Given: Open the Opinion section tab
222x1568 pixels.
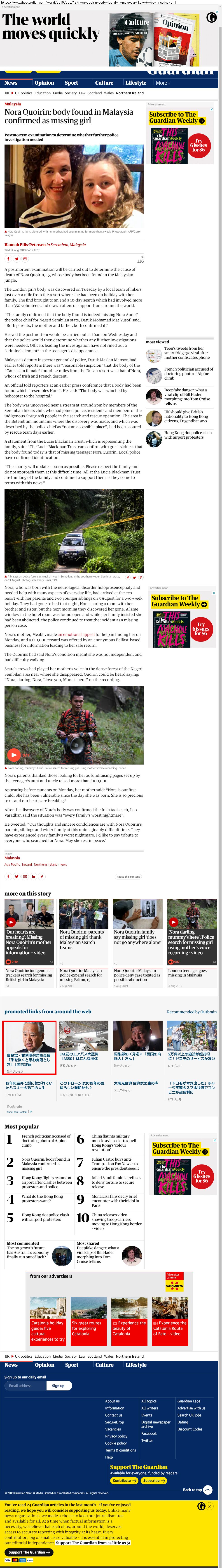Looking at the screenshot, I should coord(44,83).
